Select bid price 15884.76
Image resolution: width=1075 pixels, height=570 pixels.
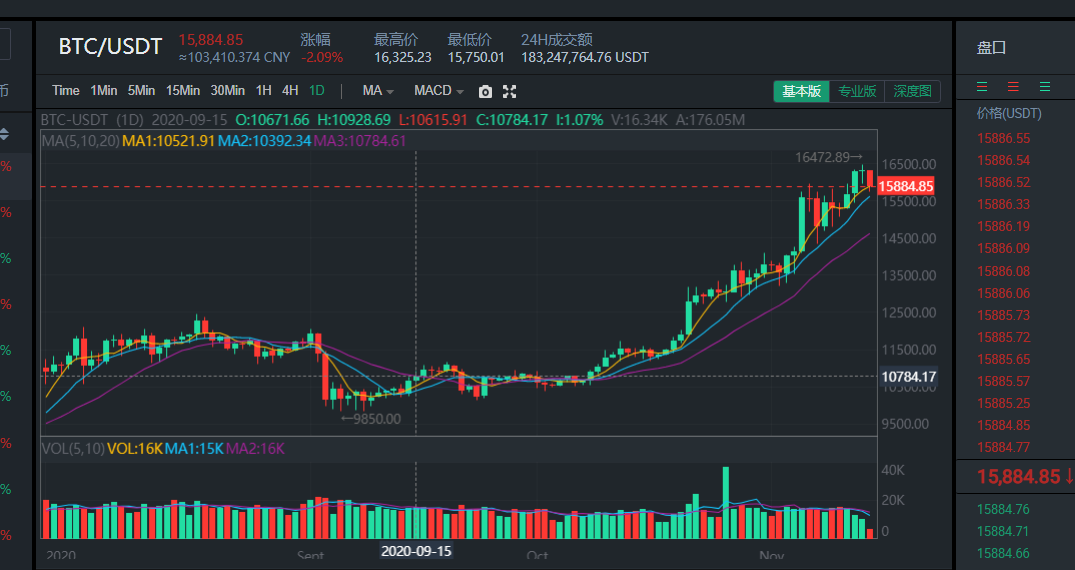click(1004, 509)
